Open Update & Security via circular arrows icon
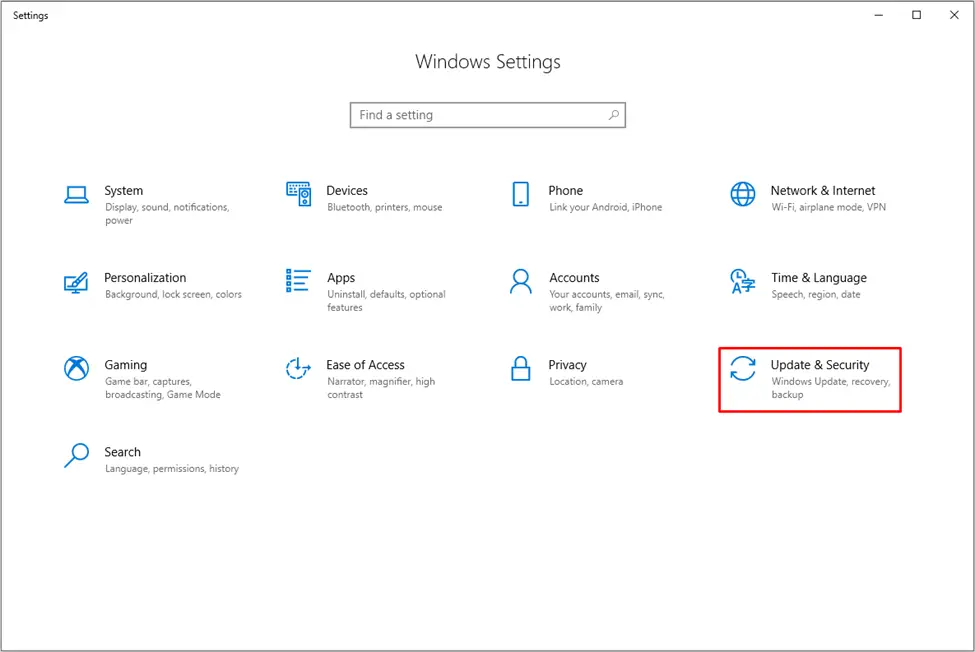This screenshot has height=652, width=975. (742, 369)
